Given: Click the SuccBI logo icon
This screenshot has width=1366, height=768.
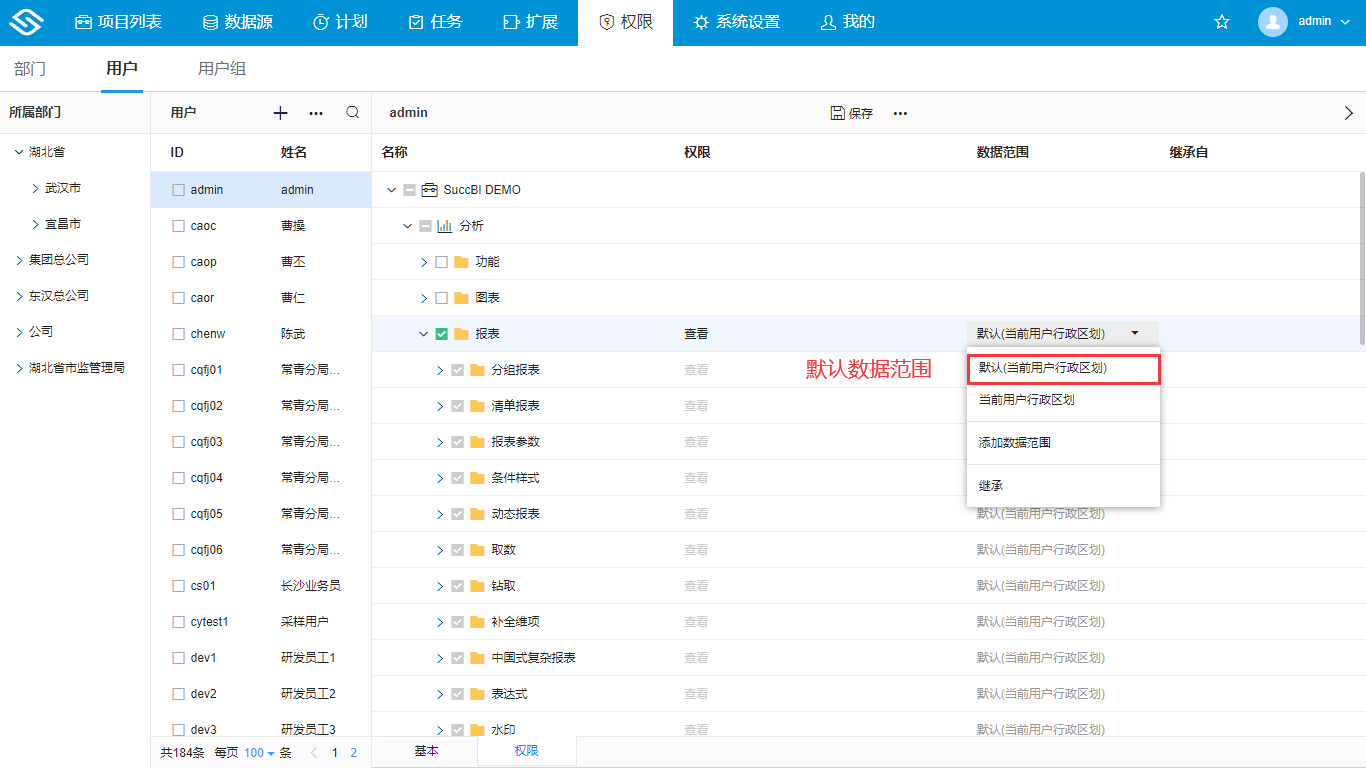Looking at the screenshot, I should (25, 21).
